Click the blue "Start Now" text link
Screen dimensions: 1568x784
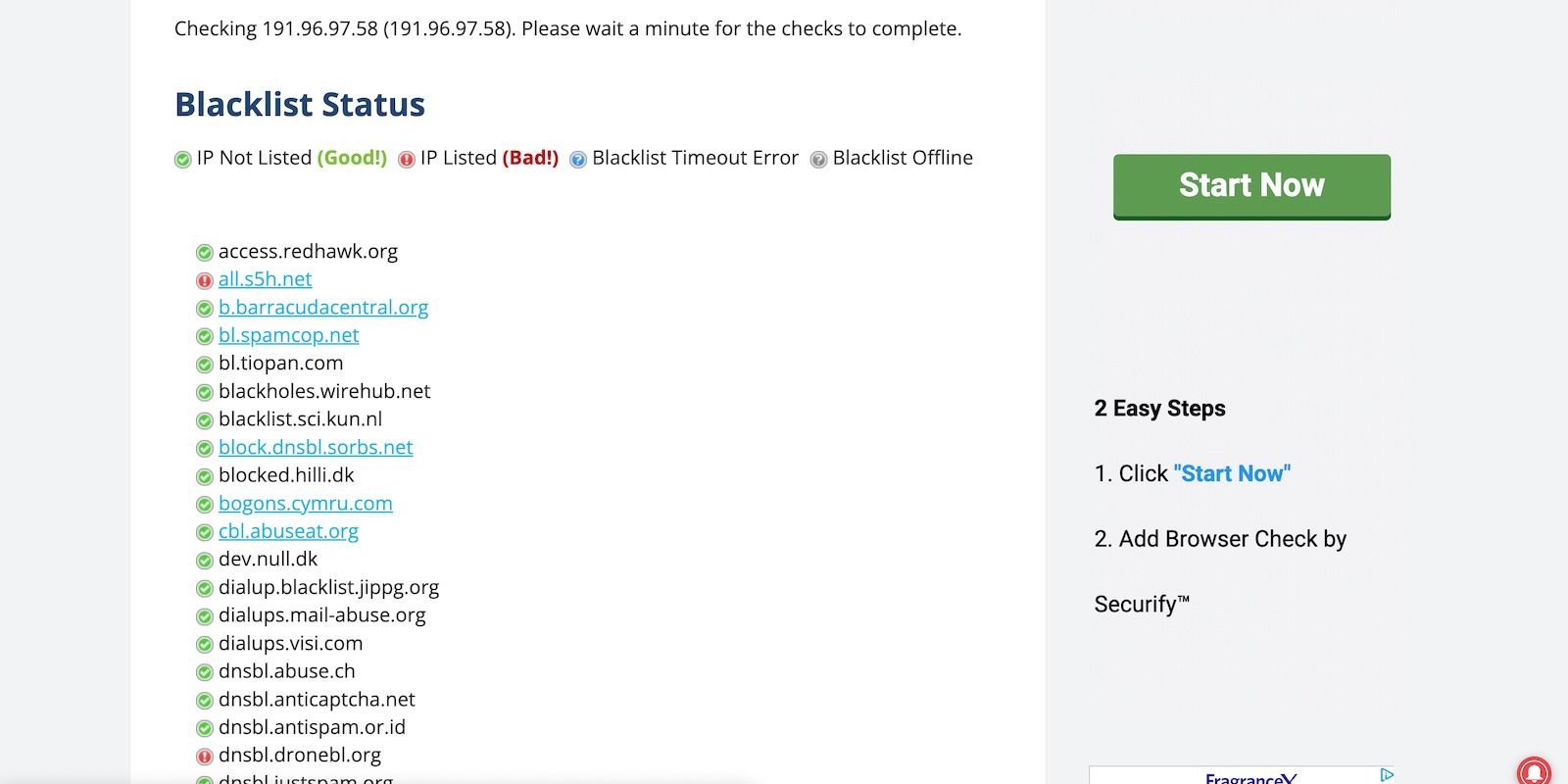(1232, 474)
